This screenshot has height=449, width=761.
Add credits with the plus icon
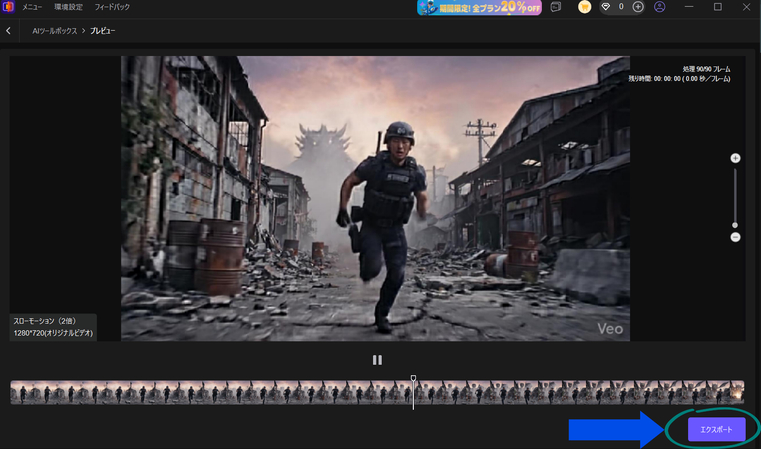click(638, 7)
